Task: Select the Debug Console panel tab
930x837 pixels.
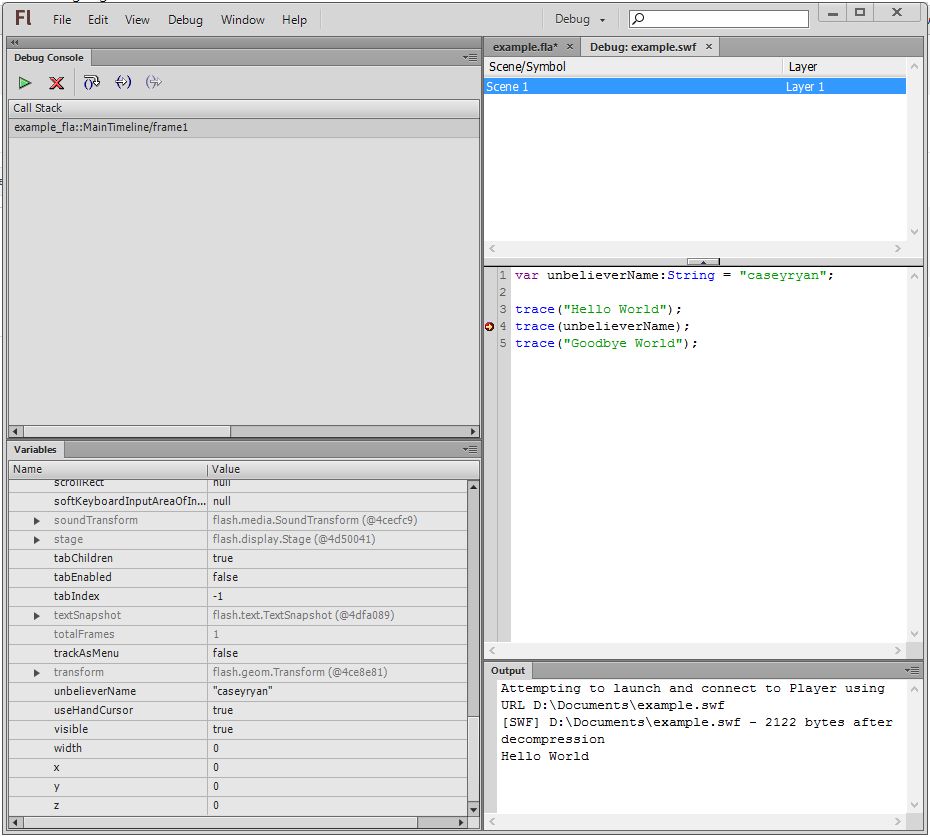Action: pos(49,58)
